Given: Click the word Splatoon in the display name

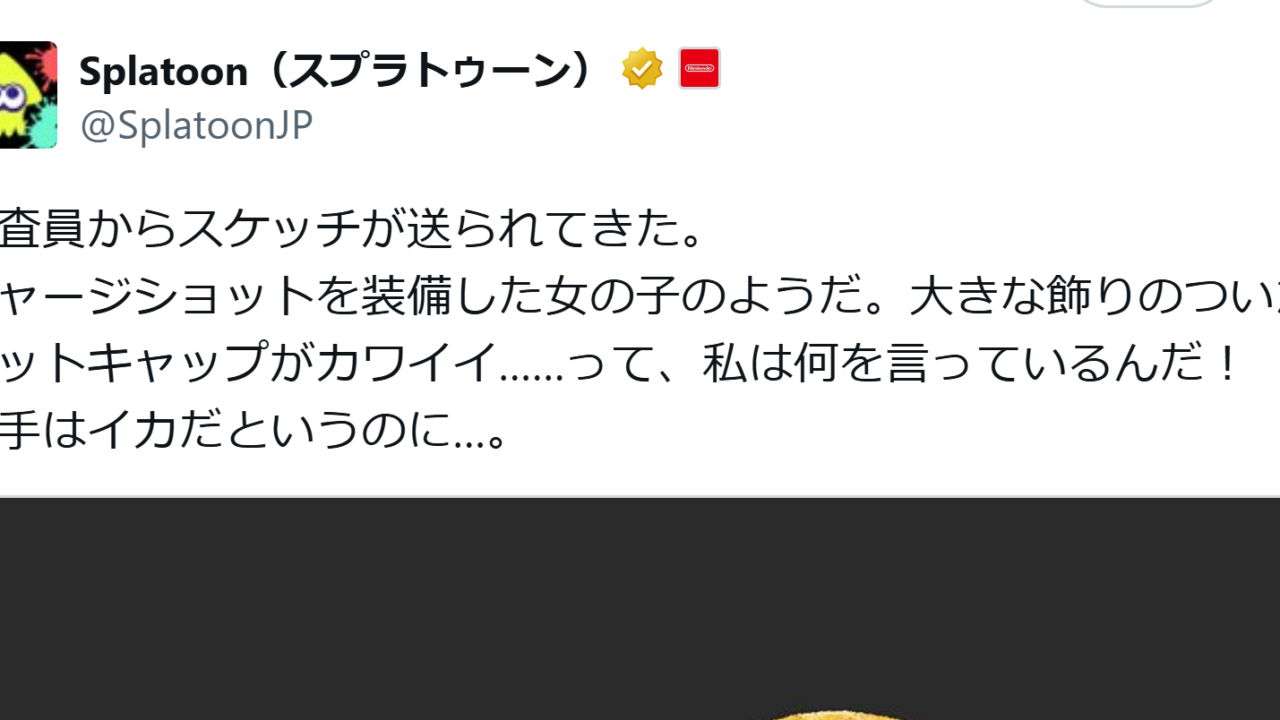Looking at the screenshot, I should (163, 71).
